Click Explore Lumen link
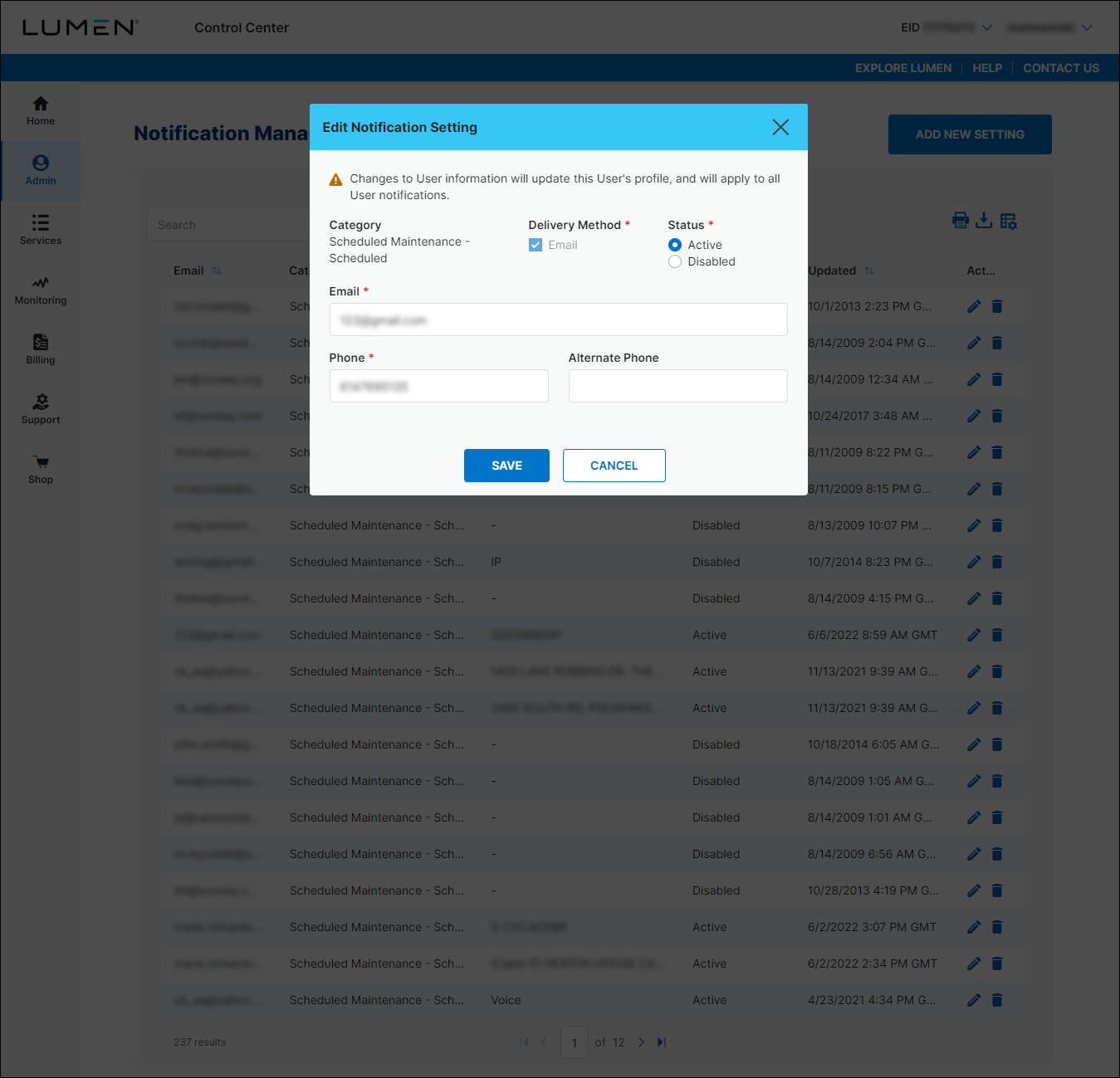Screen dimensions: 1120x1078 tap(903, 68)
